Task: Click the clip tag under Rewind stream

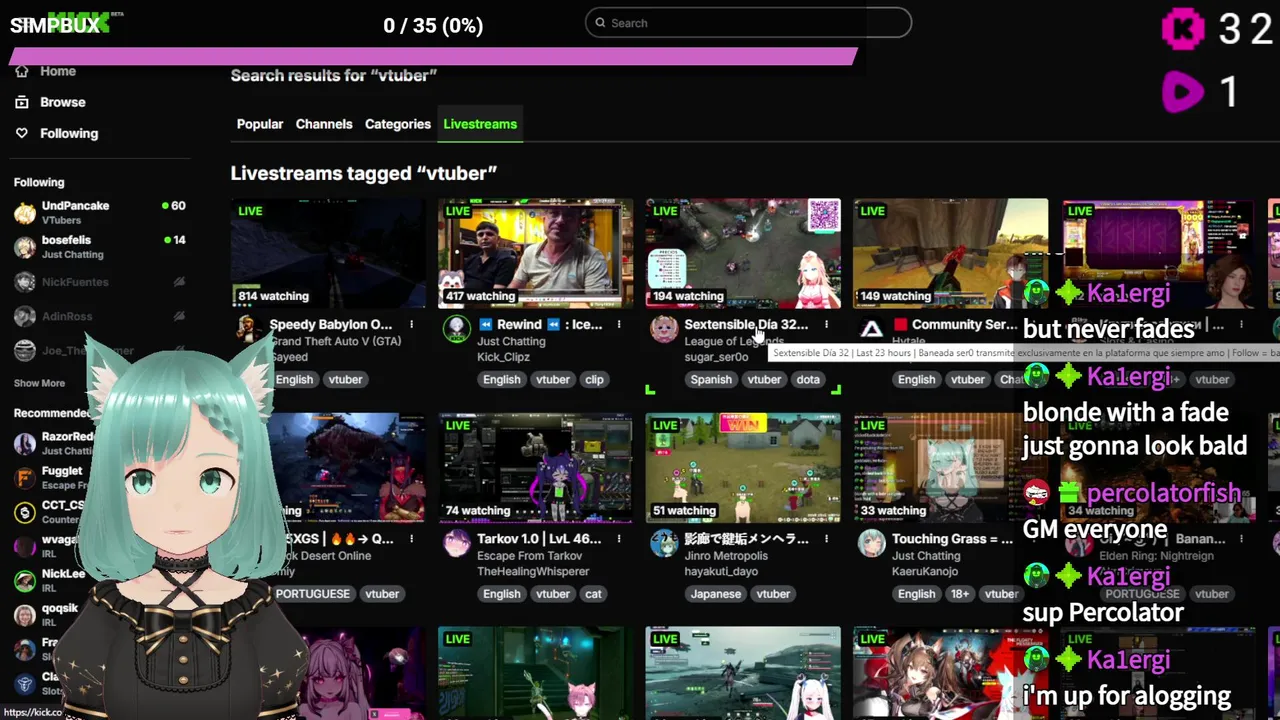Action: (x=594, y=379)
